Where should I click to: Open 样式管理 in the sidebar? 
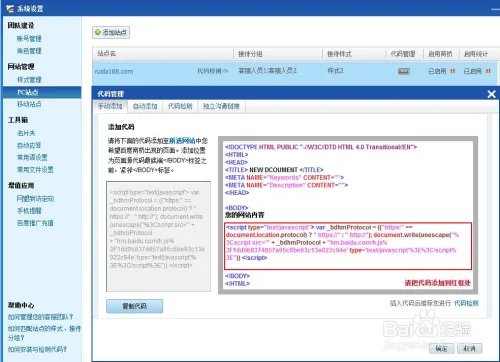point(29,80)
